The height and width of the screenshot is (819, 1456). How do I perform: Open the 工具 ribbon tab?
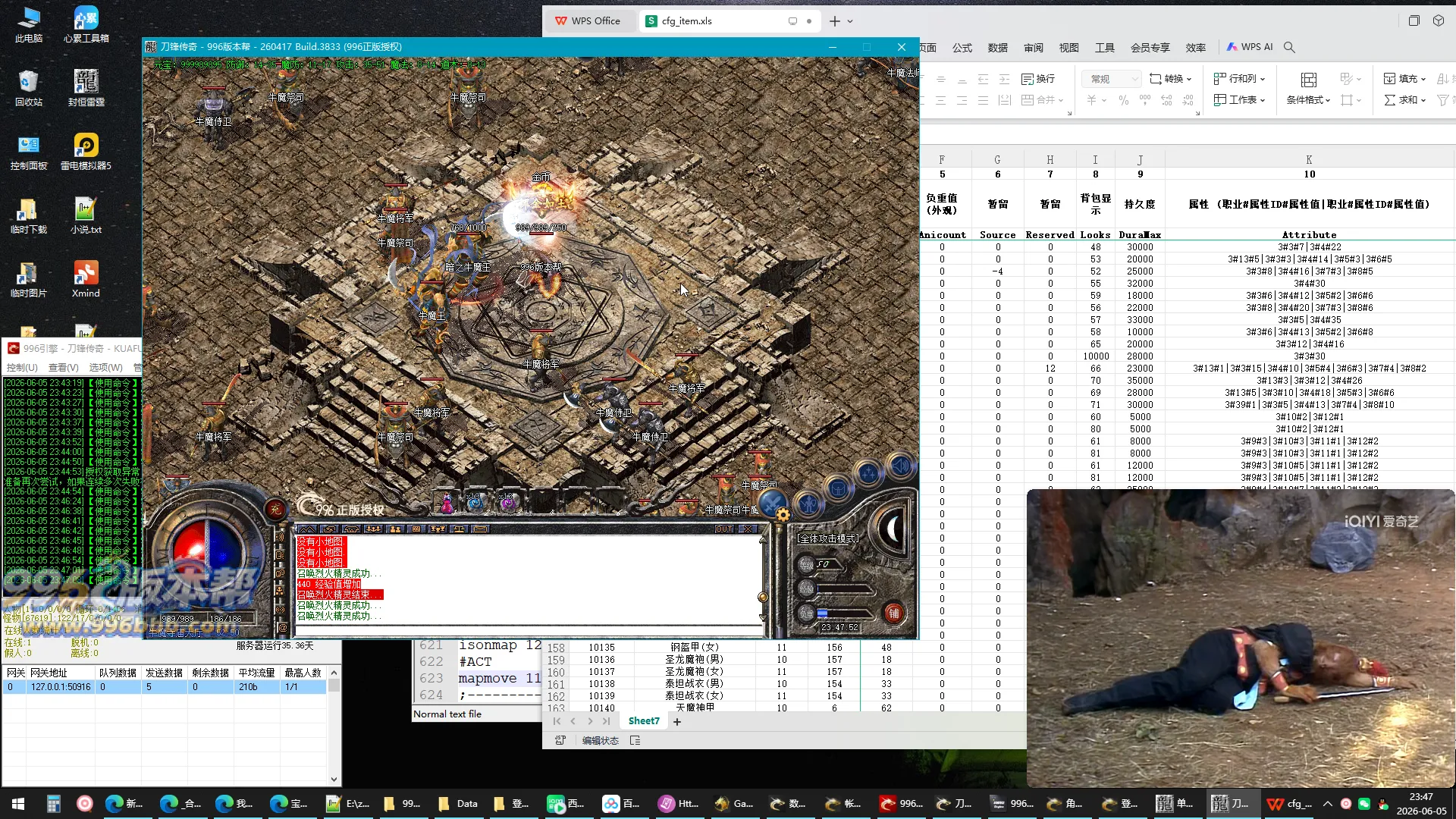coord(1105,48)
